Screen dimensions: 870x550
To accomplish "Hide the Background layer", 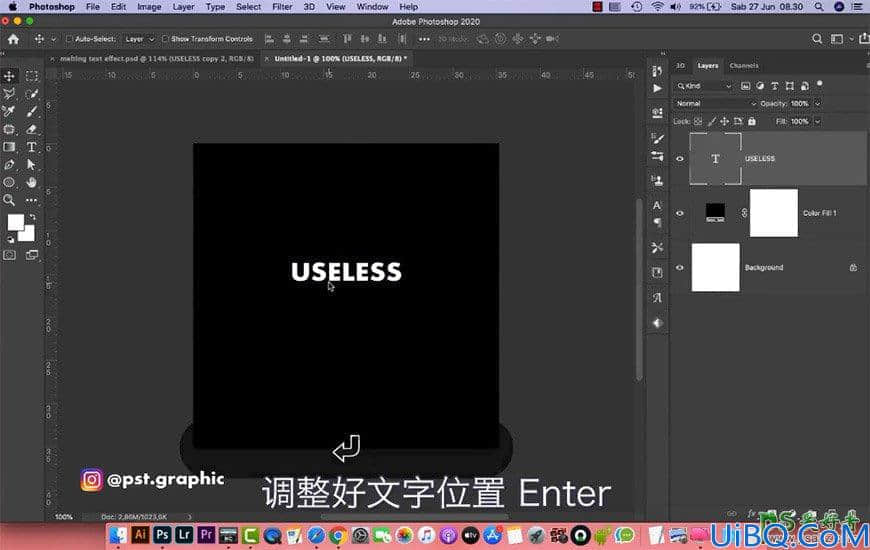I will point(680,268).
